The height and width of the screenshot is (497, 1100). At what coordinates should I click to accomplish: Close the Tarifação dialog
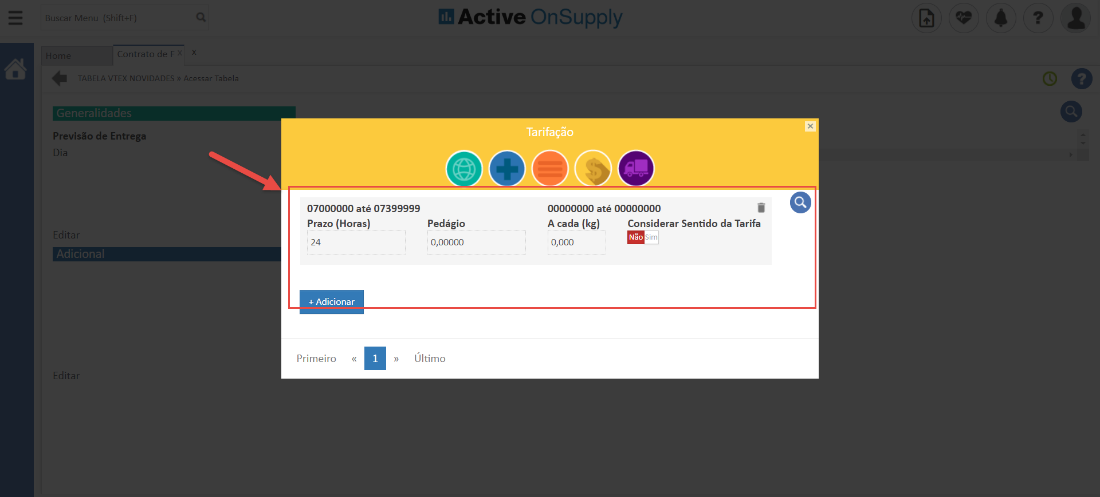(810, 126)
